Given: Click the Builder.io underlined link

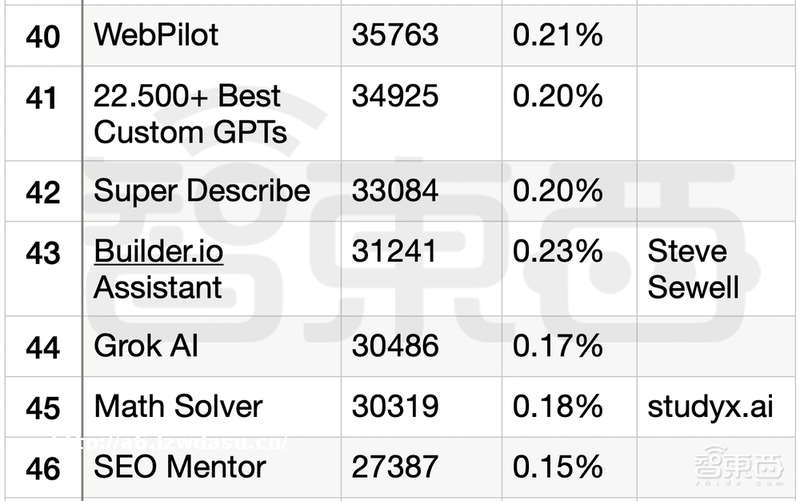Looking at the screenshot, I should coord(158,252).
